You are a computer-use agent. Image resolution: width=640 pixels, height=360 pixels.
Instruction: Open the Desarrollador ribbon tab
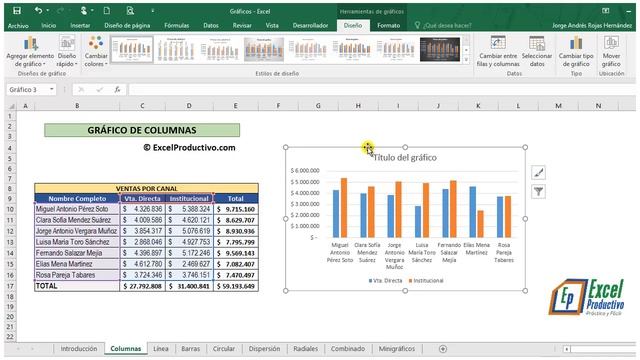tap(310, 25)
